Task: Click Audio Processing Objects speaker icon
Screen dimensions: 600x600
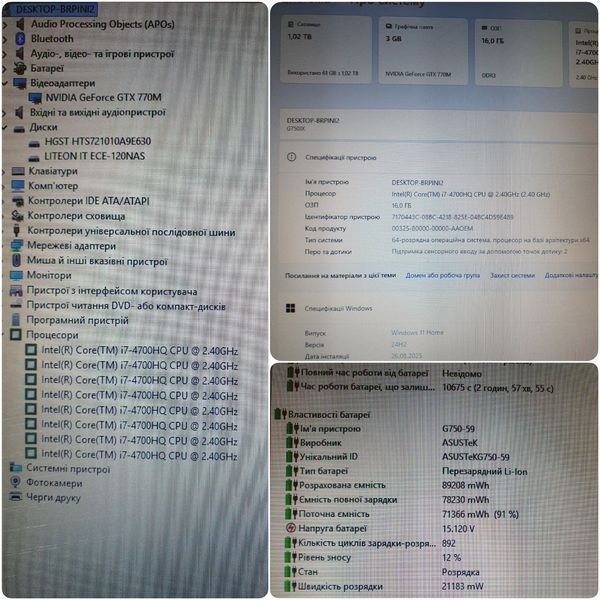Action: [x=20, y=24]
